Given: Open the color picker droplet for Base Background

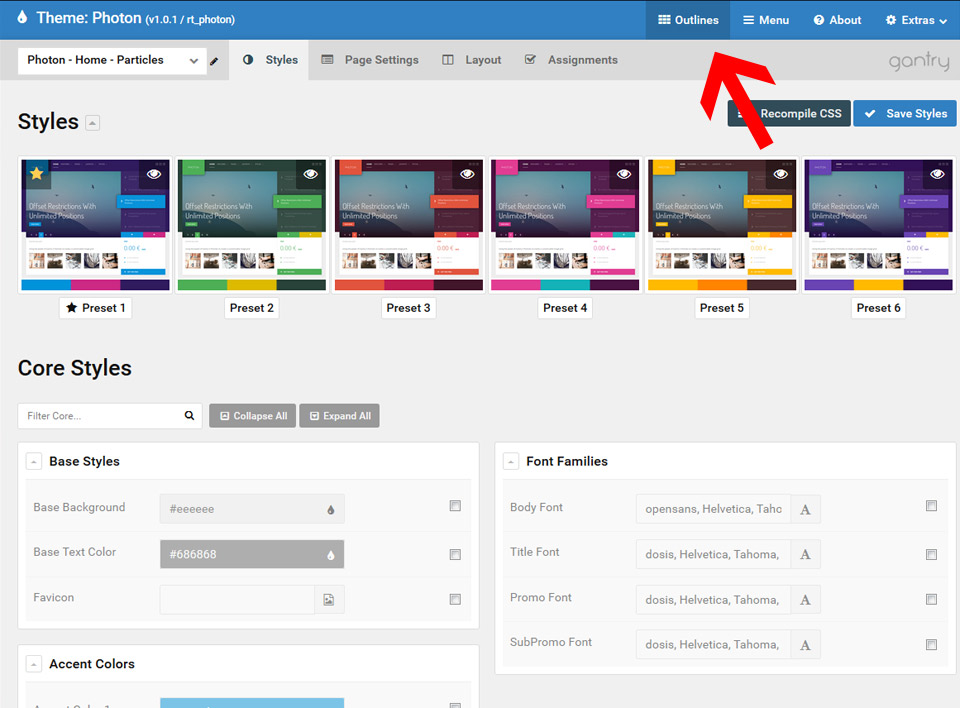Looking at the screenshot, I should (331, 510).
